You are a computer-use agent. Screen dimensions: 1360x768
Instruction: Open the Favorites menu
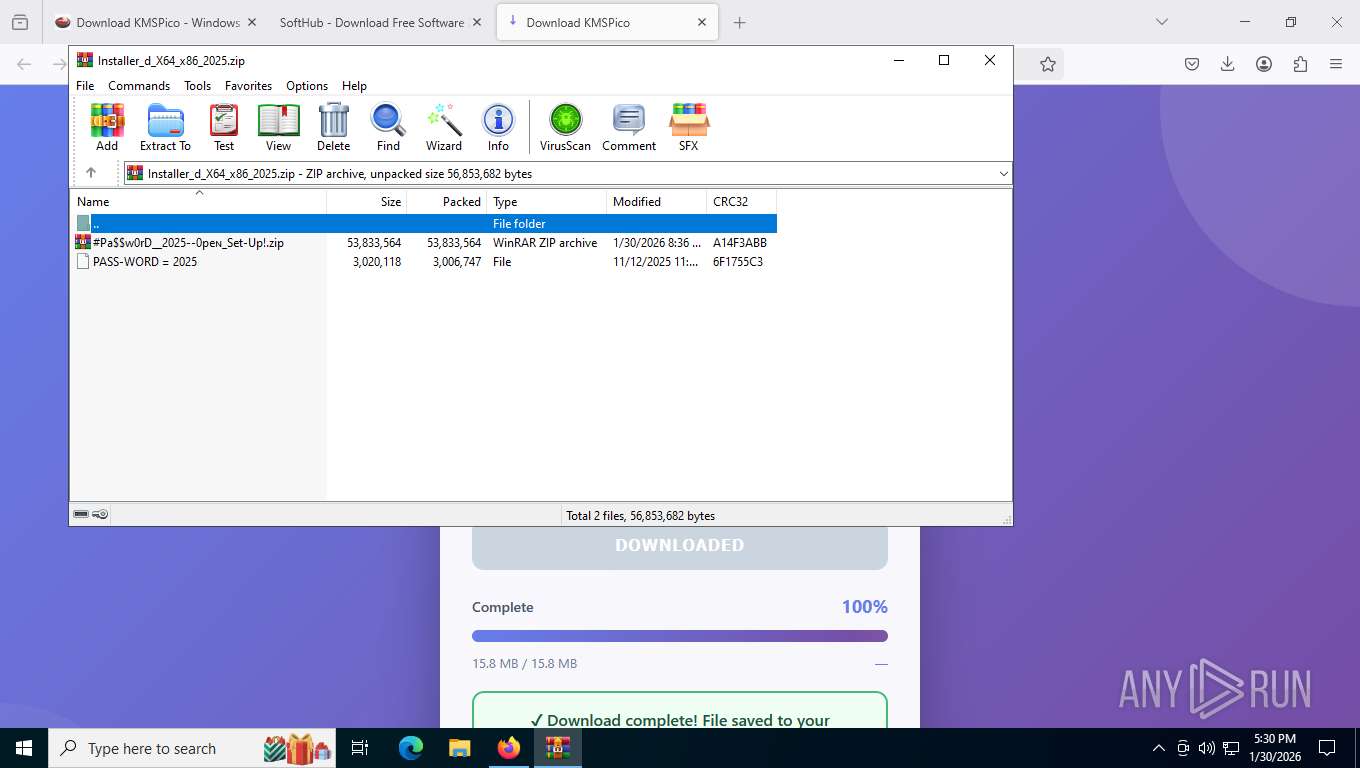pos(248,86)
